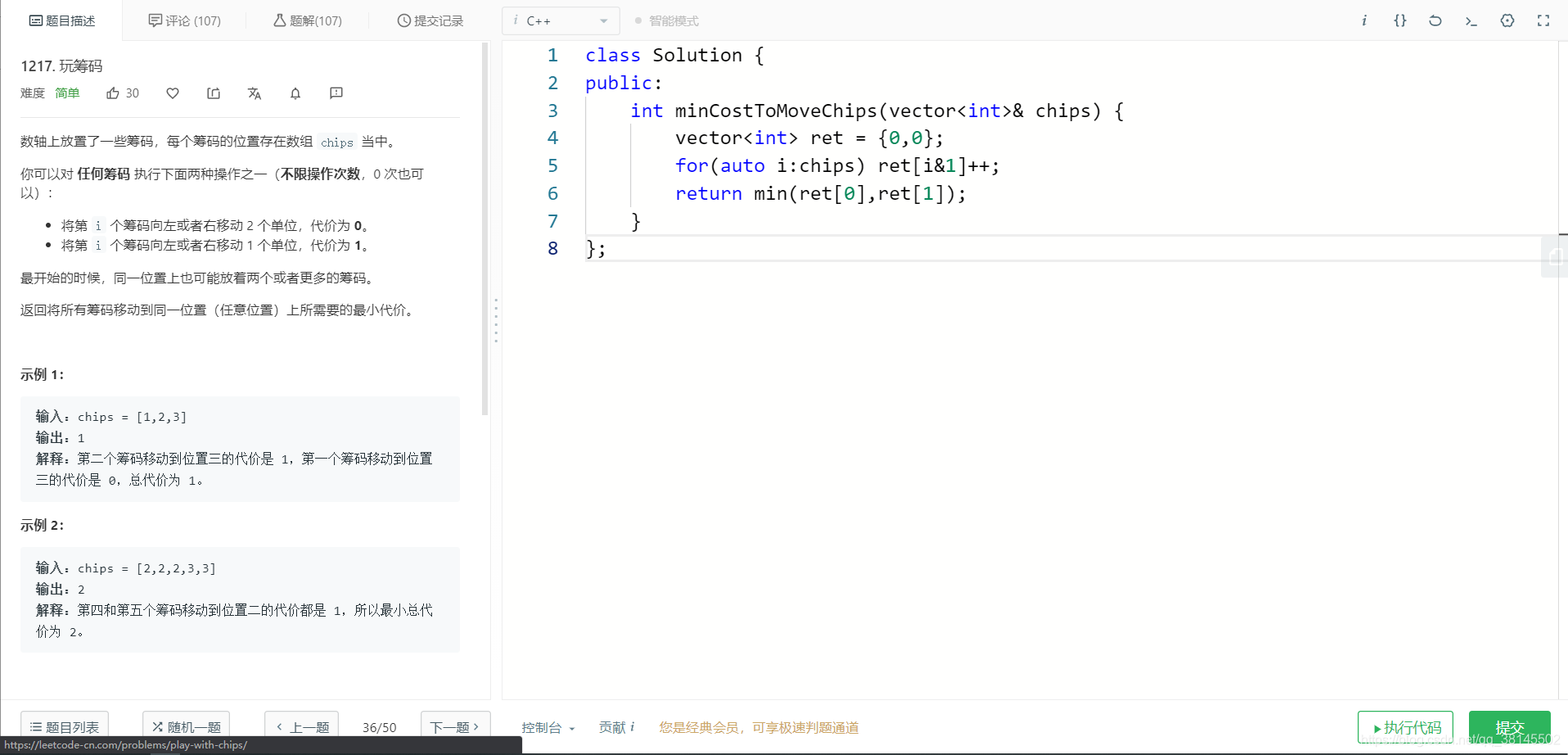
Task: Click the editor info icon
Action: (x=1364, y=20)
